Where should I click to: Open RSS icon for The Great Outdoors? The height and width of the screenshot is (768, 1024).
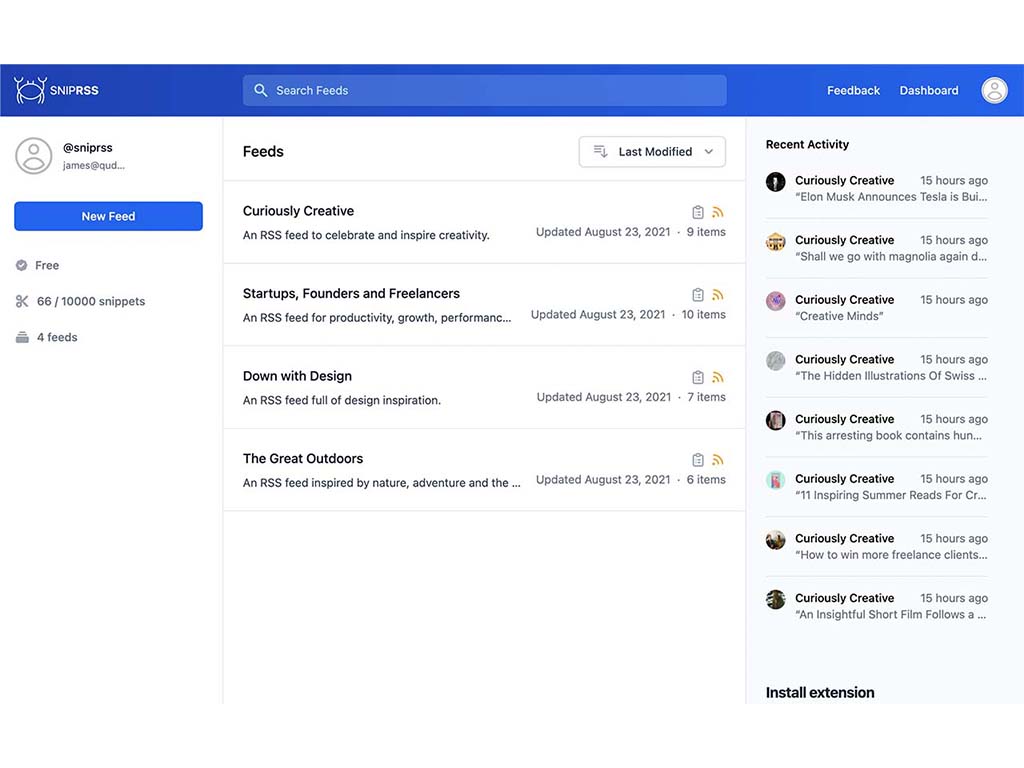click(718, 460)
